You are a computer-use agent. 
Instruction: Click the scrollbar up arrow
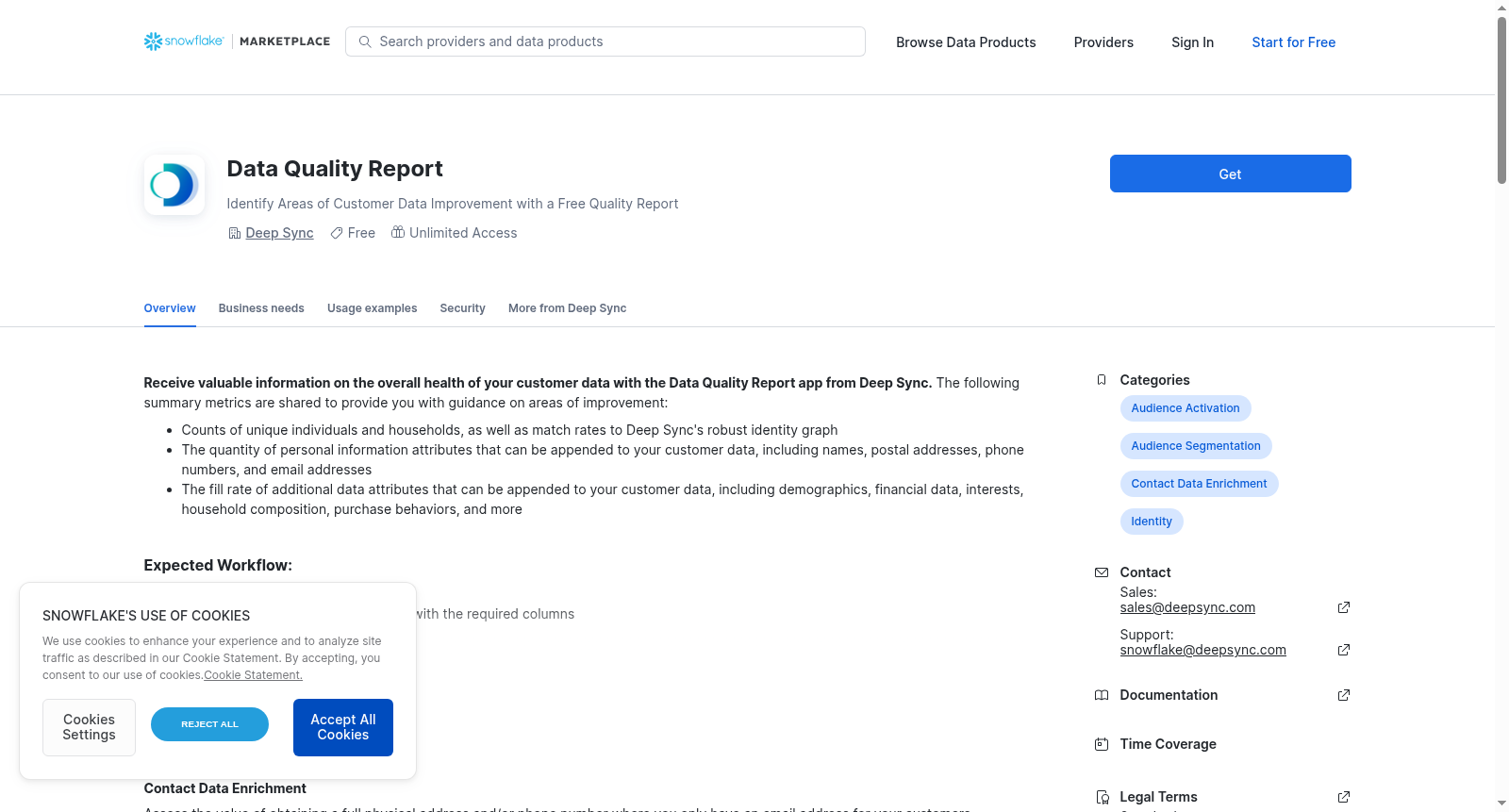[1501, 8]
